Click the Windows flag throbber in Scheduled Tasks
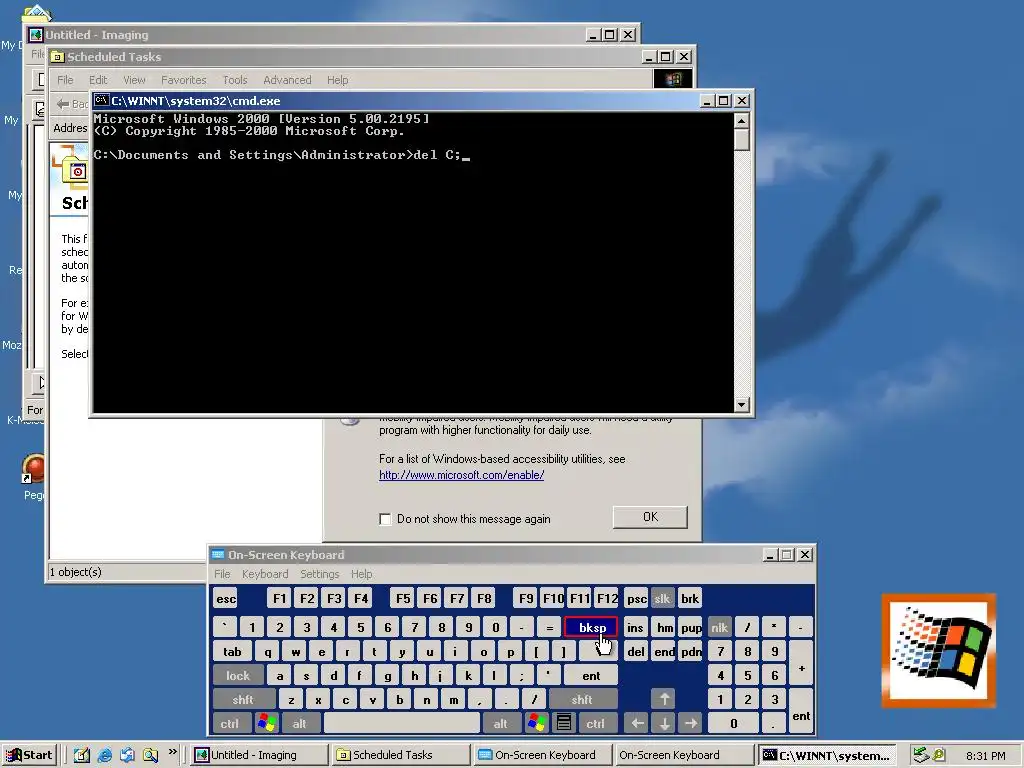This screenshot has width=1024, height=768. (673, 79)
